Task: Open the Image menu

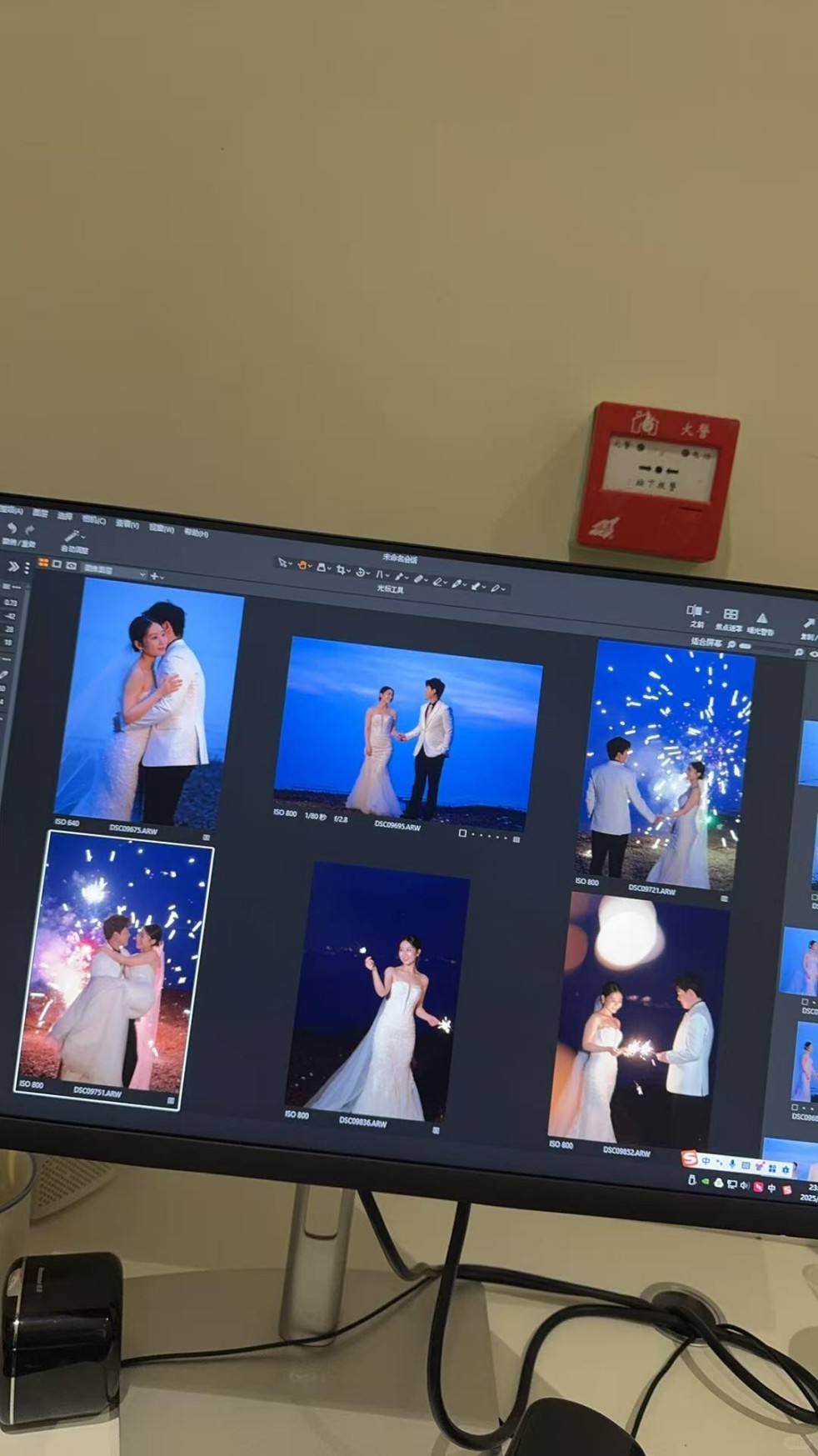Action: coord(40,513)
